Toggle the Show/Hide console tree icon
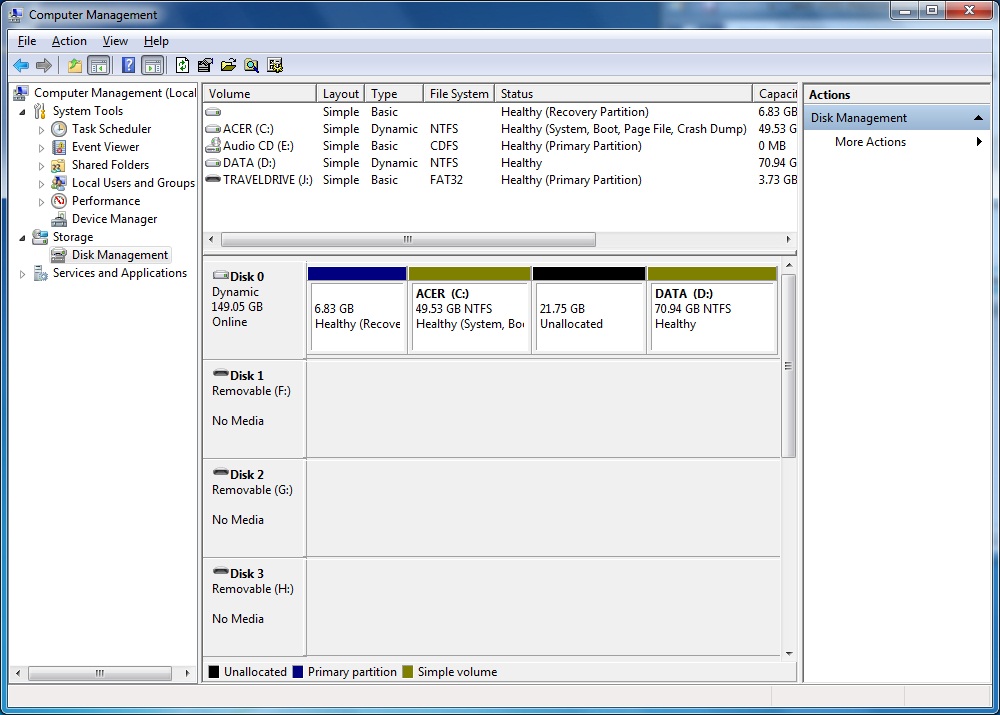Screen dimensions: 1000x715 (98, 64)
